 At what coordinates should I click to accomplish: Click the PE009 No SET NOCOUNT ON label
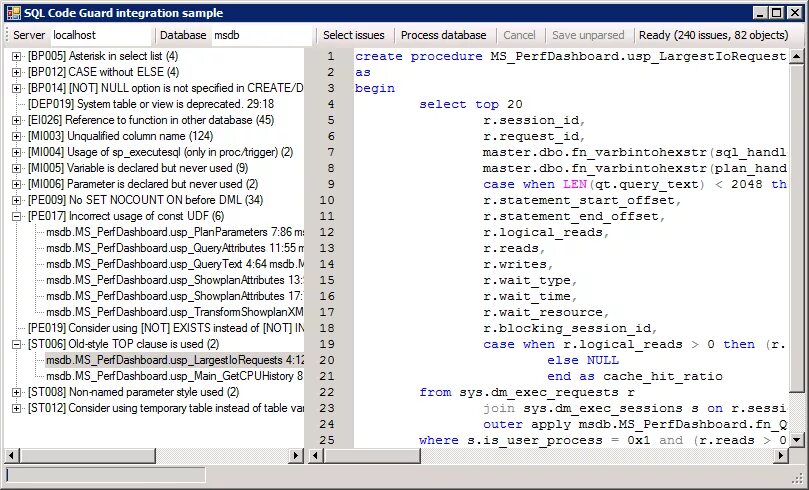click(x=145, y=200)
